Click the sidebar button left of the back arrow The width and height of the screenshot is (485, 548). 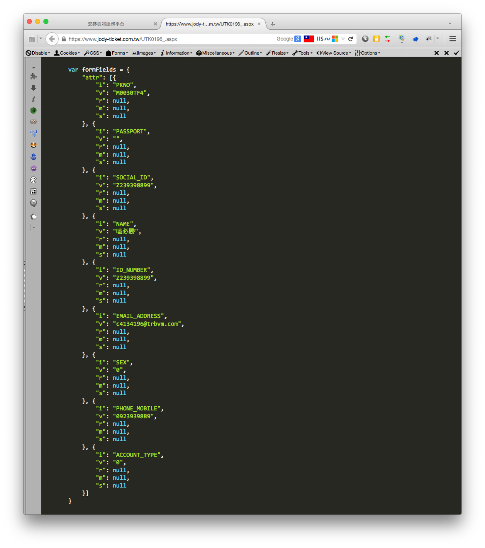coord(32,39)
